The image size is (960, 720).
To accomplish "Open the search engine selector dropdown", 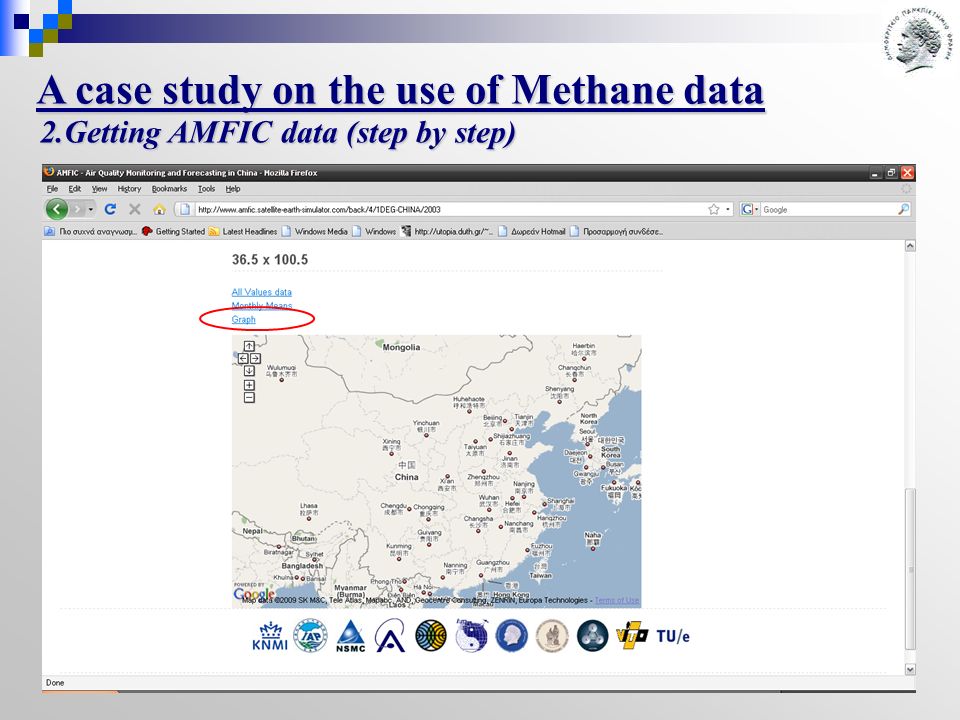I will pos(750,209).
